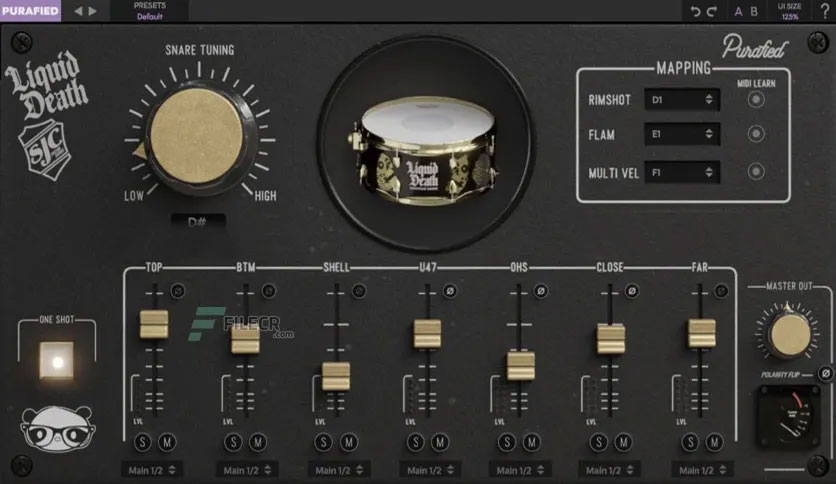Screen dimensions: 836x484
Task: Enable MIDI learn for Rimshot
Action: point(755,100)
